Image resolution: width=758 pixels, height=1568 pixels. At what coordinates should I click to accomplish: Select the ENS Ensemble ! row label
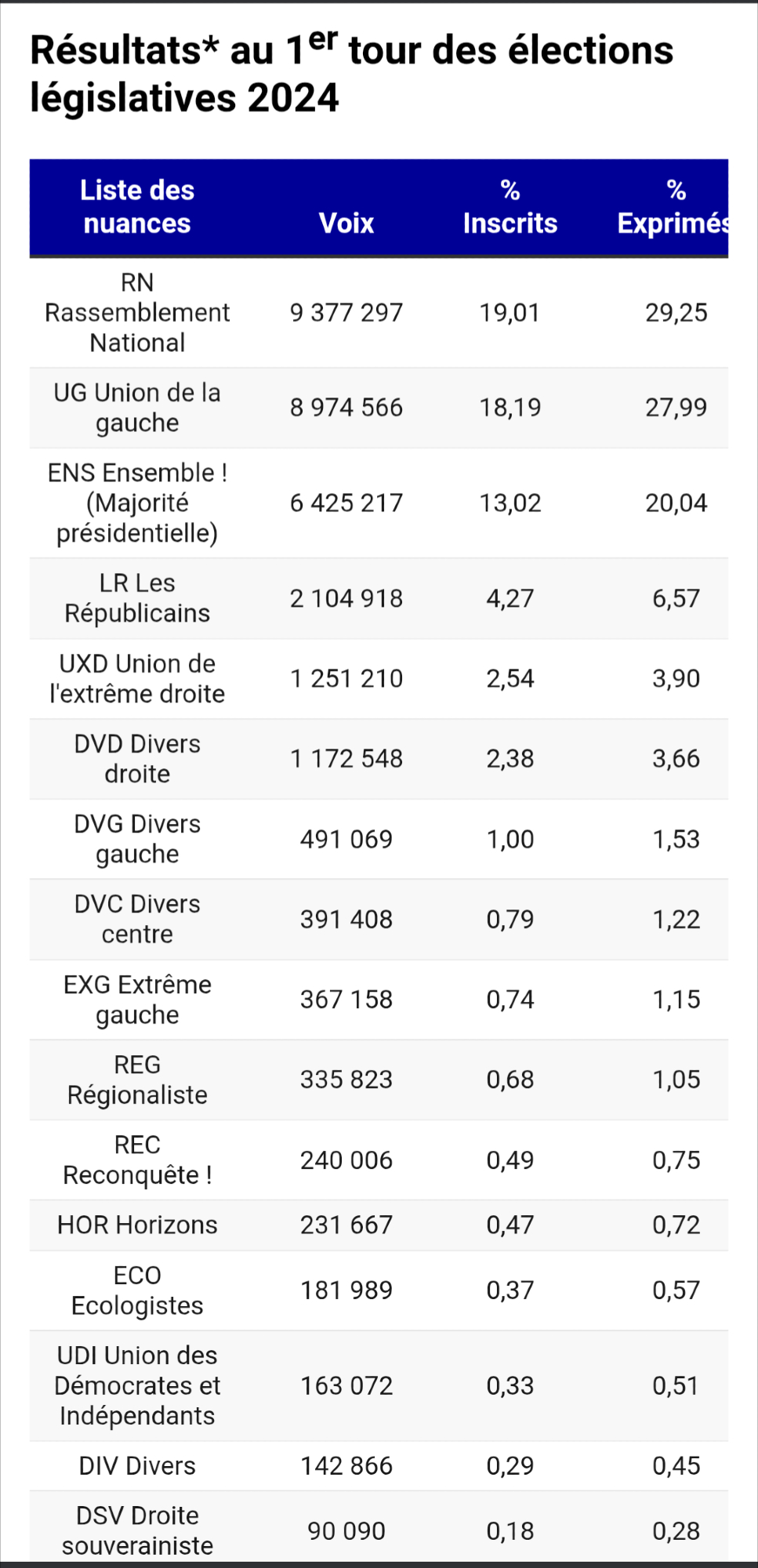pos(137,503)
